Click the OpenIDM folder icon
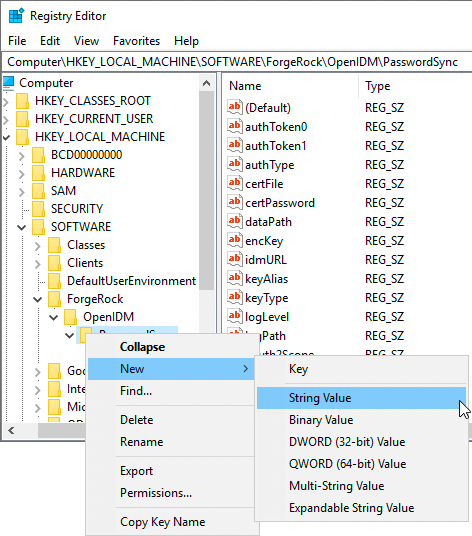The height and width of the screenshot is (536, 472). [x=70, y=317]
